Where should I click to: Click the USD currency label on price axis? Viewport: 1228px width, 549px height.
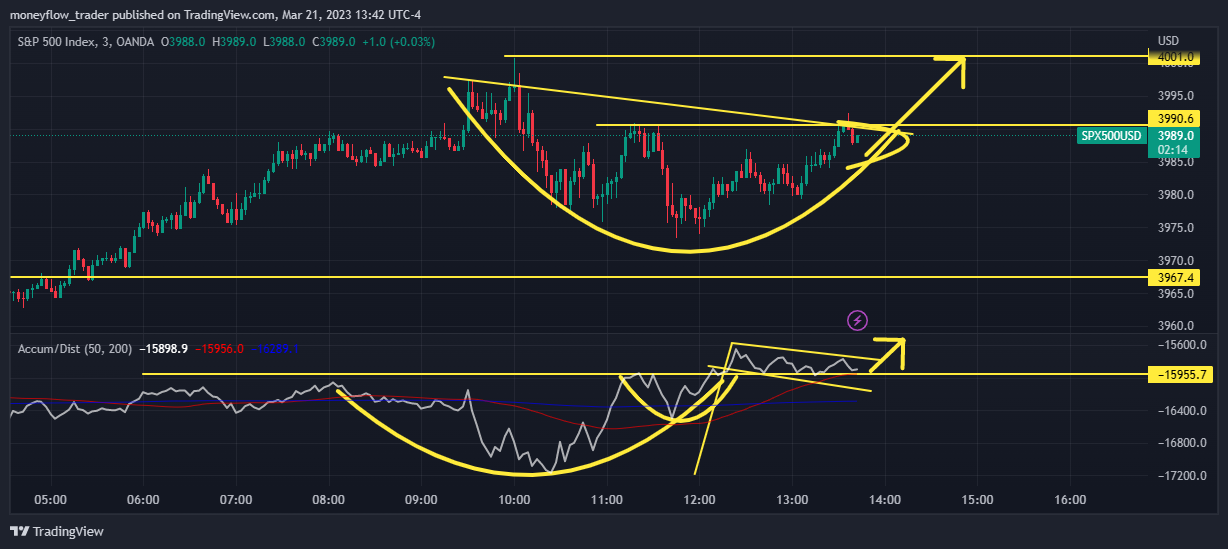[1168, 40]
